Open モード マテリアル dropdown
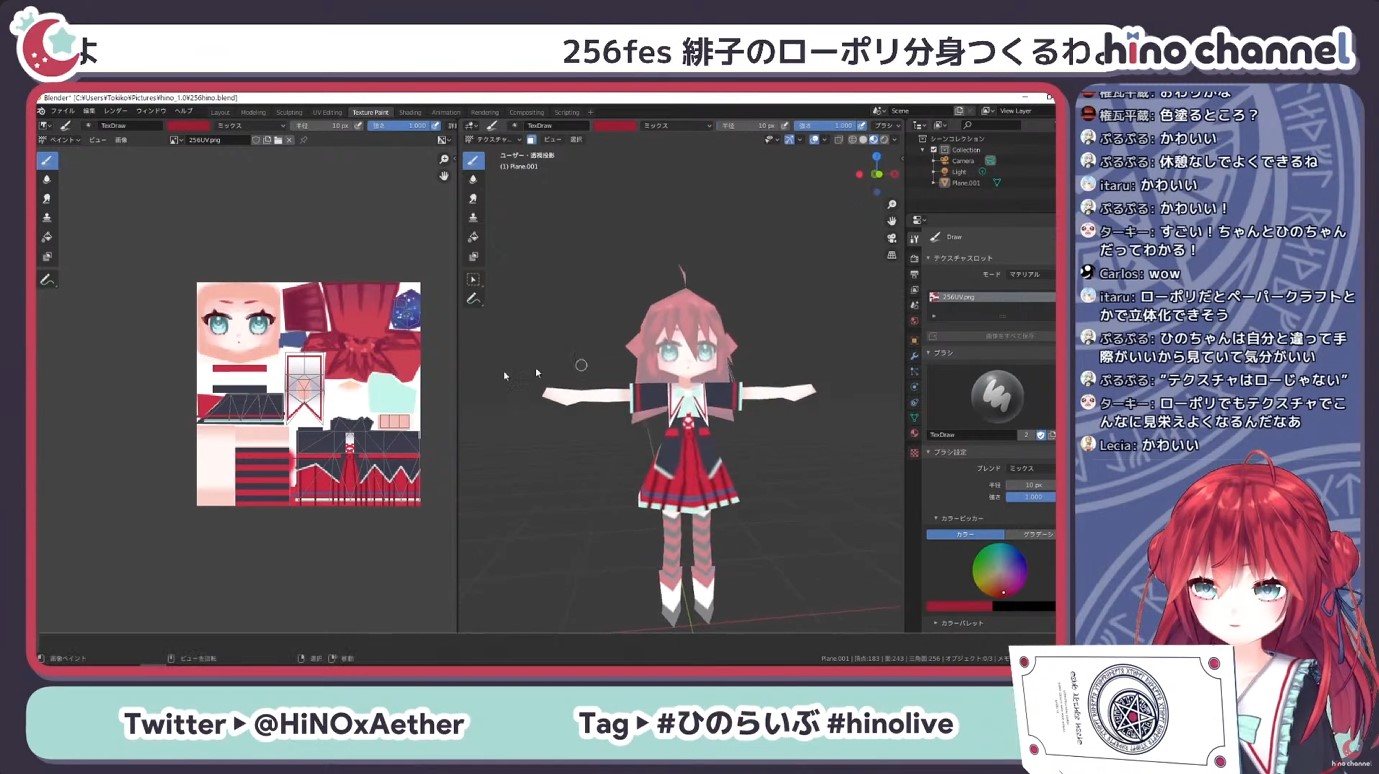This screenshot has width=1379, height=774. (1030, 274)
